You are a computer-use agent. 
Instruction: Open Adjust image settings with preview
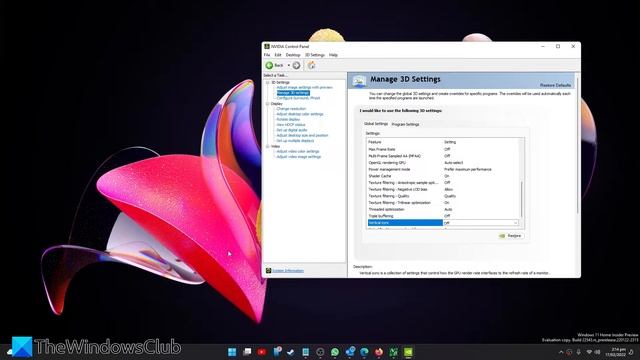click(304, 87)
